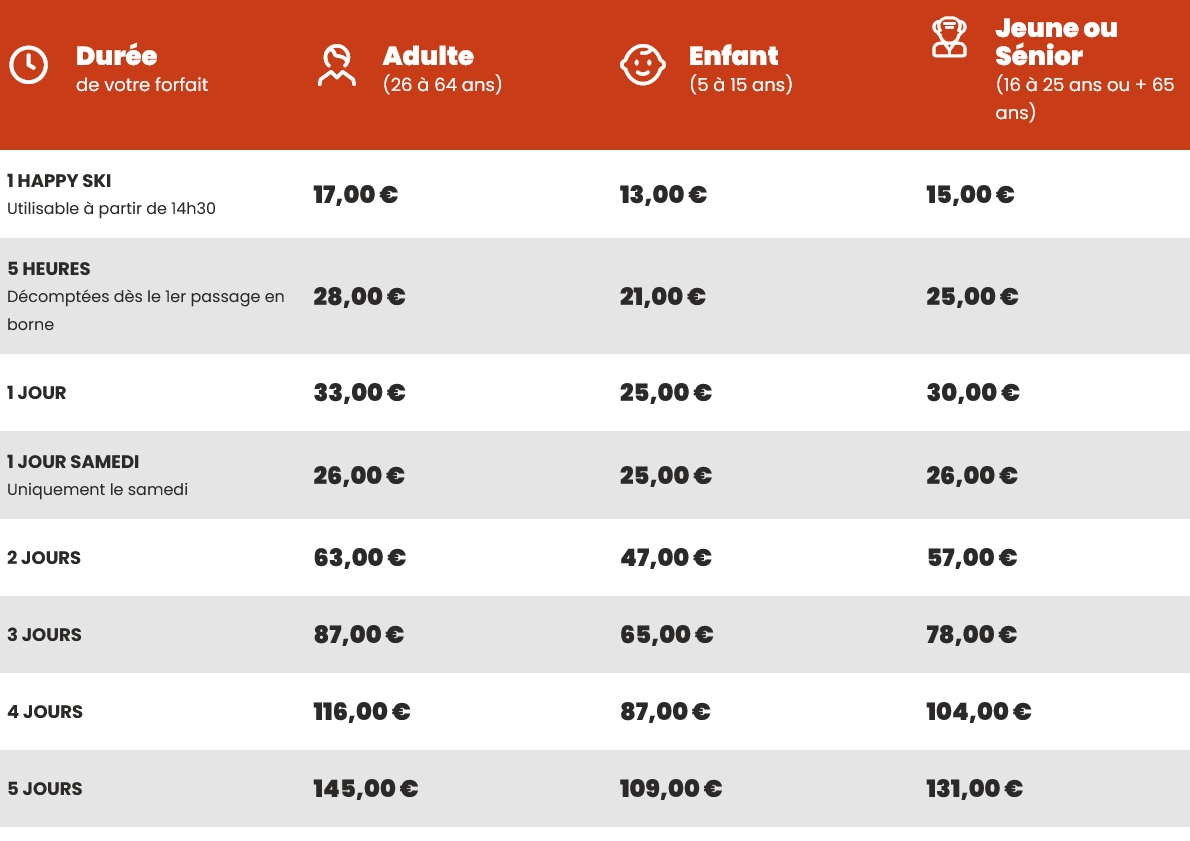Click 'Uniquement le samedi' subtitle text
This screenshot has height=841, width=1190.
click(x=97, y=490)
